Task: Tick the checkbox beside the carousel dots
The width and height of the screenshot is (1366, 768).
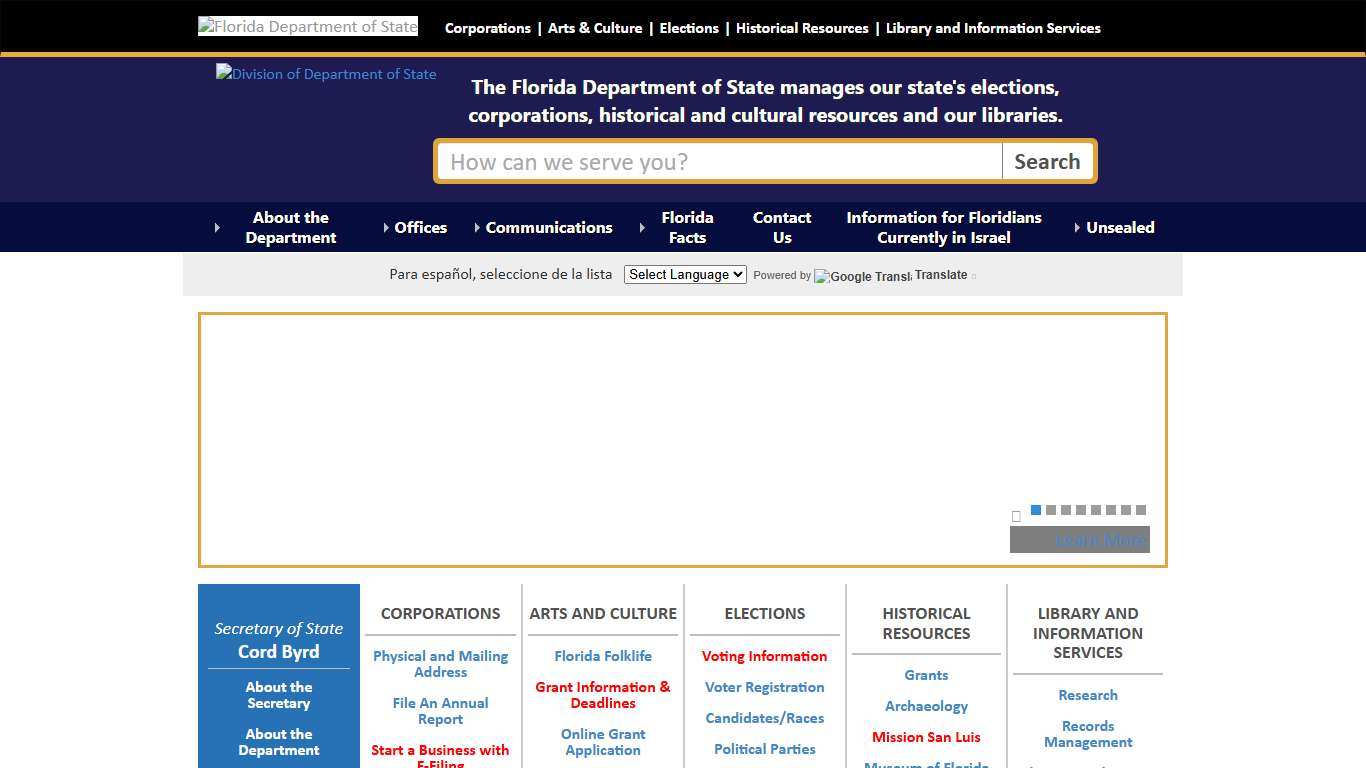Action: [1016, 516]
